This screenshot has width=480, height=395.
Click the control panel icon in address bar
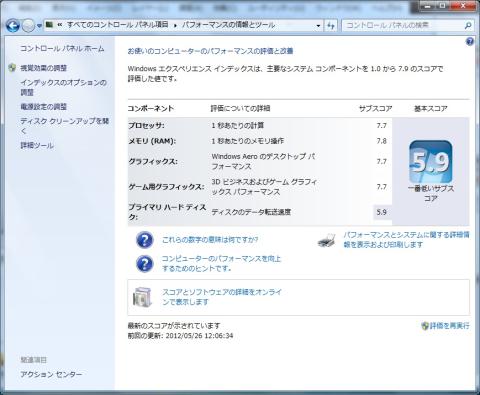coord(49,24)
